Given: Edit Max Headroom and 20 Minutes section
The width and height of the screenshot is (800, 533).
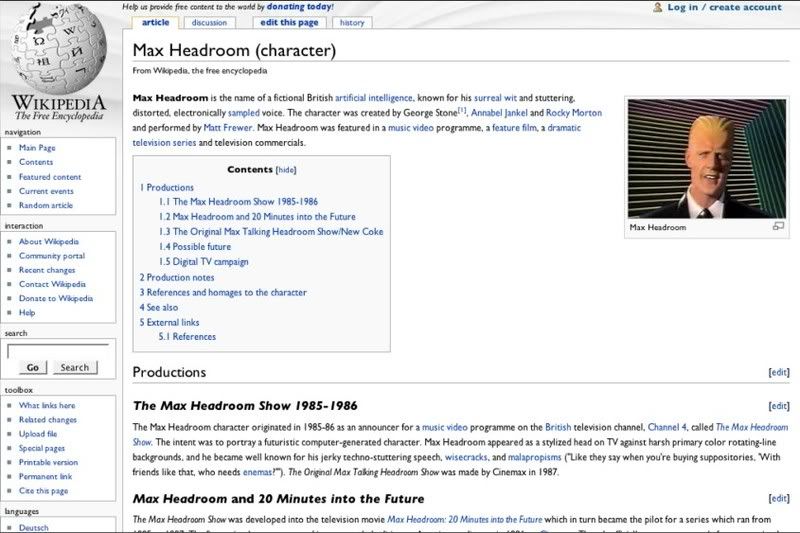Looking at the screenshot, I should pos(779,498).
